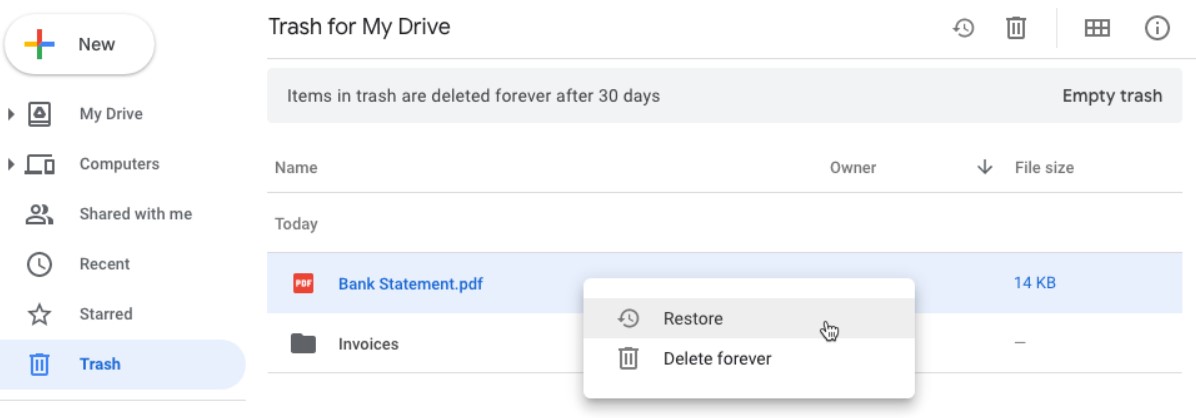Open Trash in the sidebar

[123, 364]
